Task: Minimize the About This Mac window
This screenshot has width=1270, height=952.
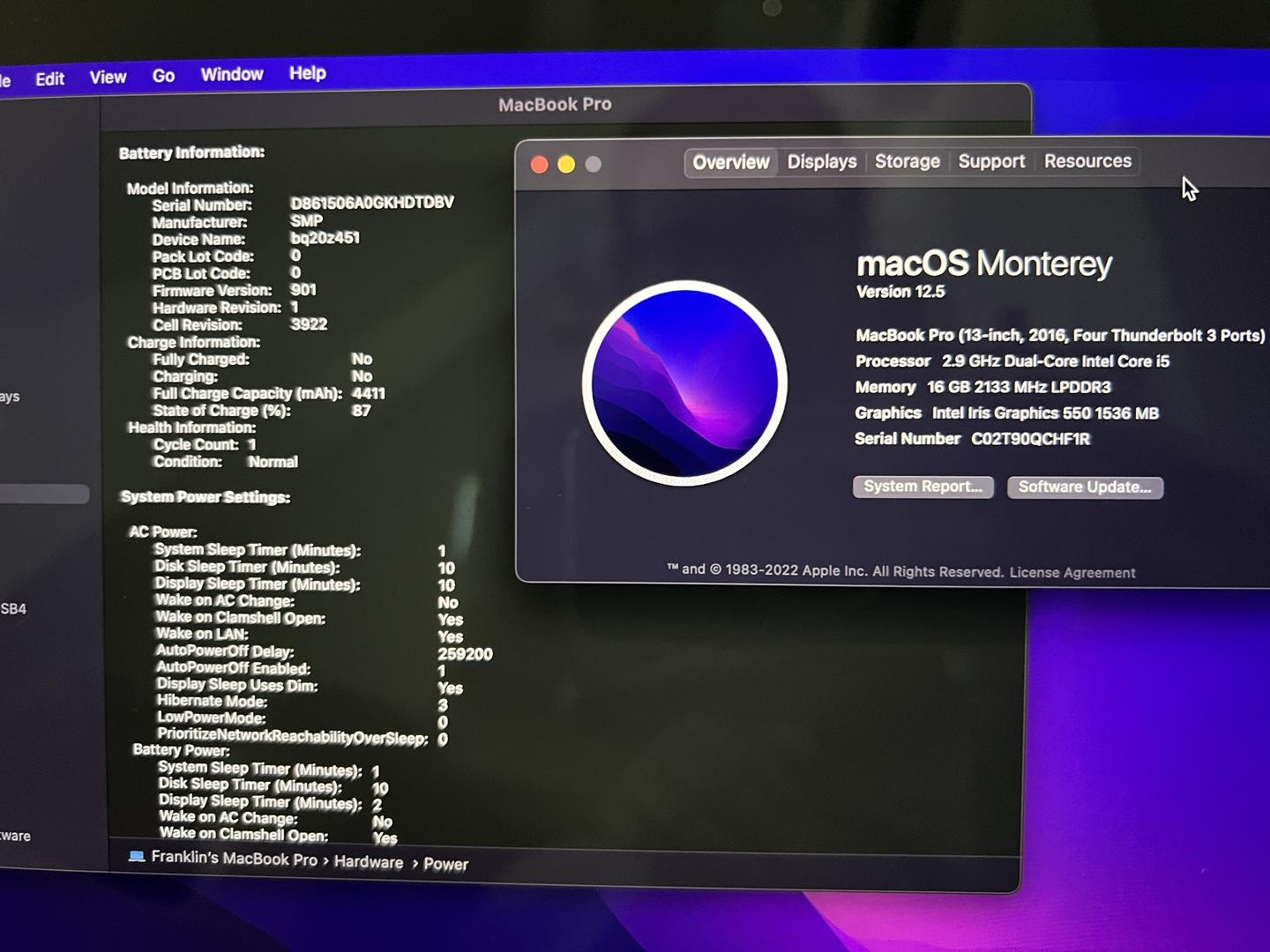Action: 566,164
